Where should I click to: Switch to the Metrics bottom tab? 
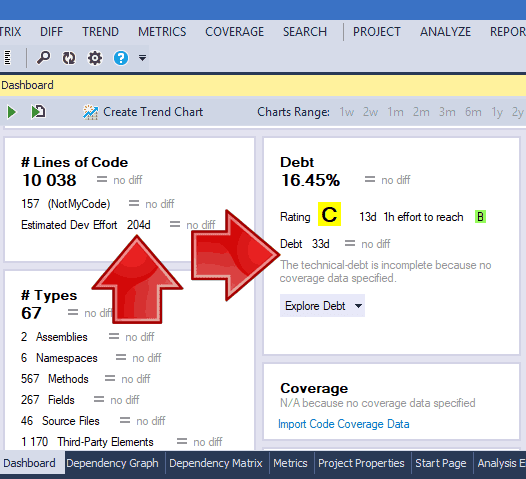290,463
